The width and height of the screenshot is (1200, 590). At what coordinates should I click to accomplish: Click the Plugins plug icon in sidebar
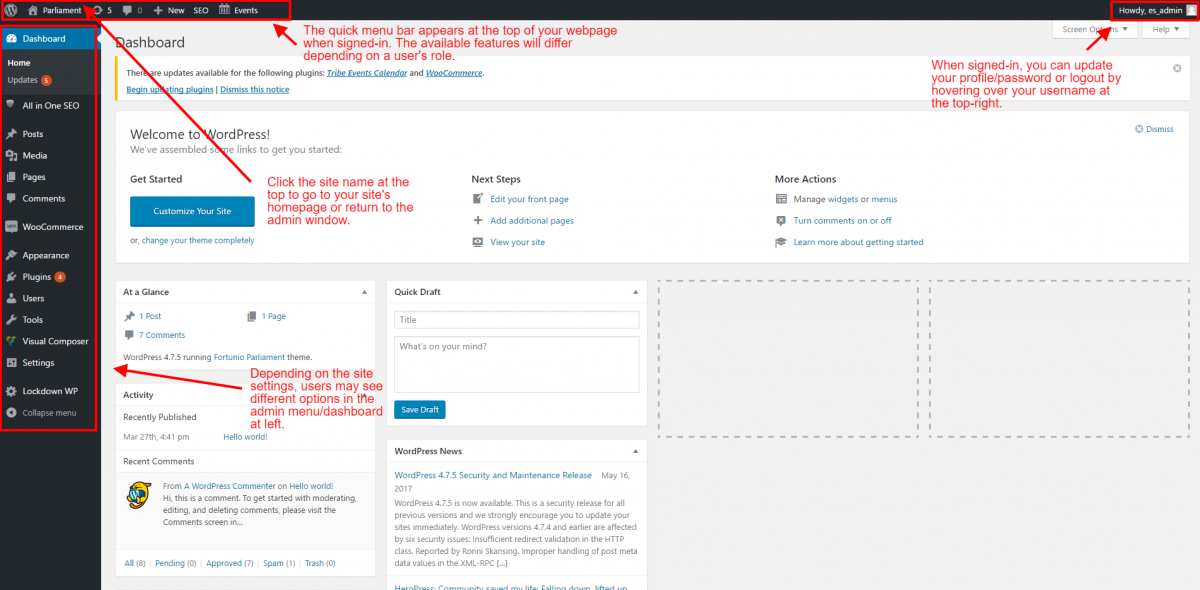pyautogui.click(x=11, y=277)
